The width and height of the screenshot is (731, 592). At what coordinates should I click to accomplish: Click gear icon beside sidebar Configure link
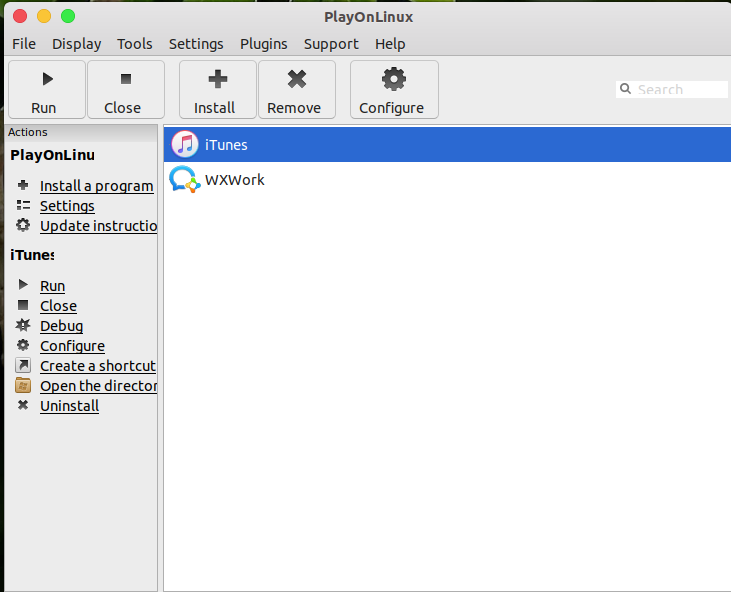(x=23, y=345)
